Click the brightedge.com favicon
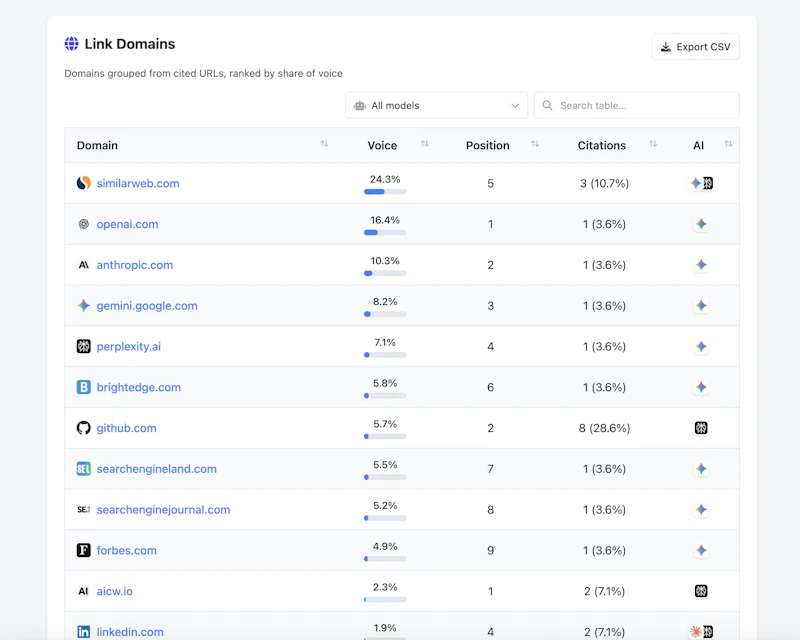800x640 pixels. pos(84,387)
